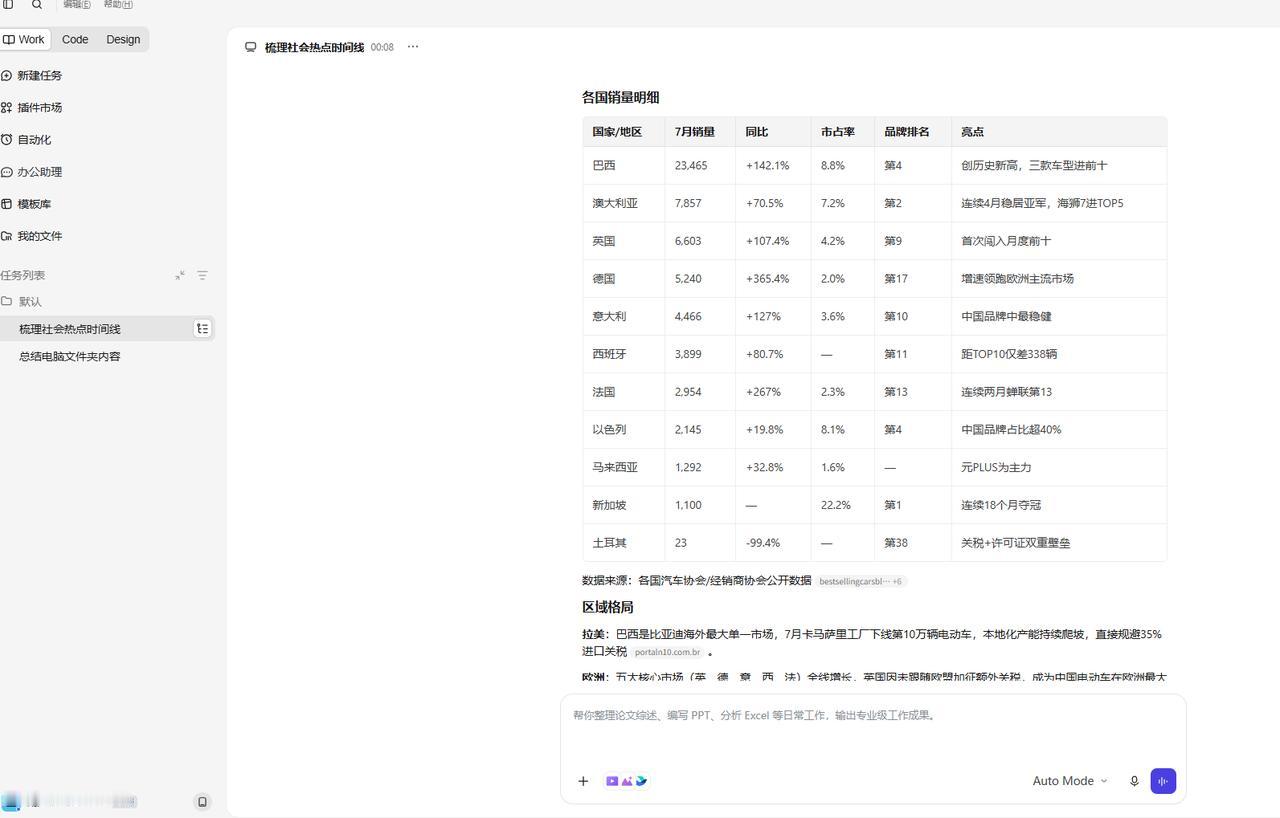Open the bestsellingcarsbl source citation
This screenshot has width=1280, height=818.
click(x=861, y=581)
